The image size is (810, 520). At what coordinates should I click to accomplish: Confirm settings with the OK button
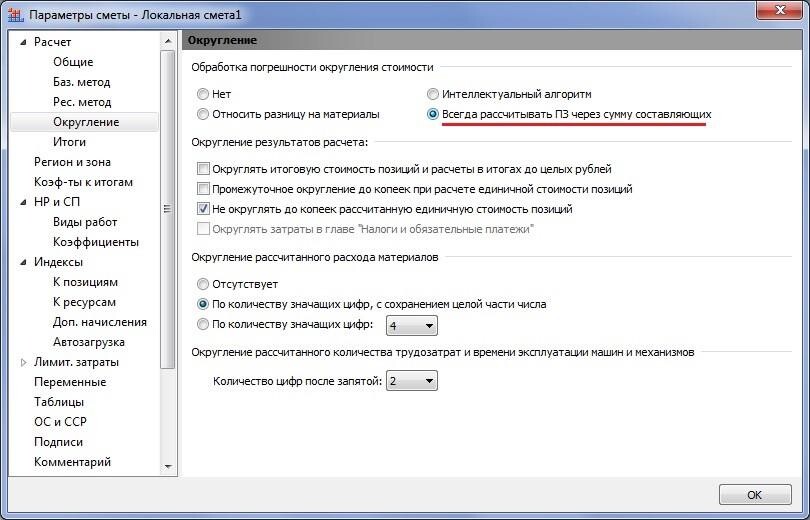(x=755, y=495)
